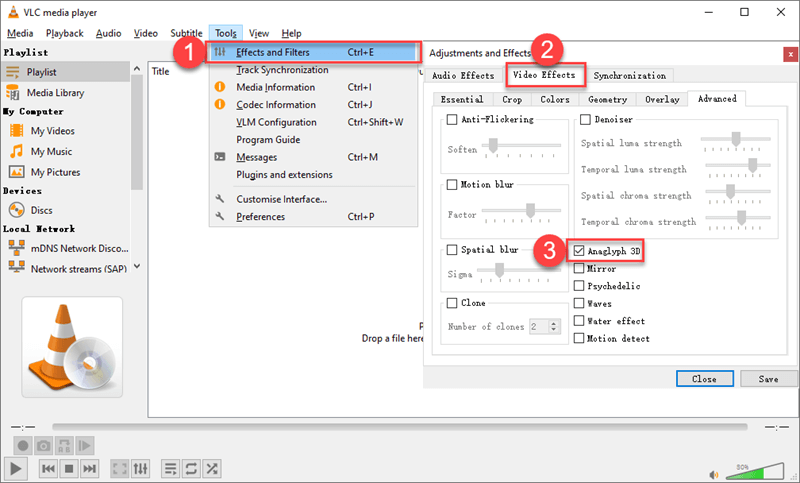Click the Soften slider
This screenshot has width=800, height=483.
[x=521, y=146]
